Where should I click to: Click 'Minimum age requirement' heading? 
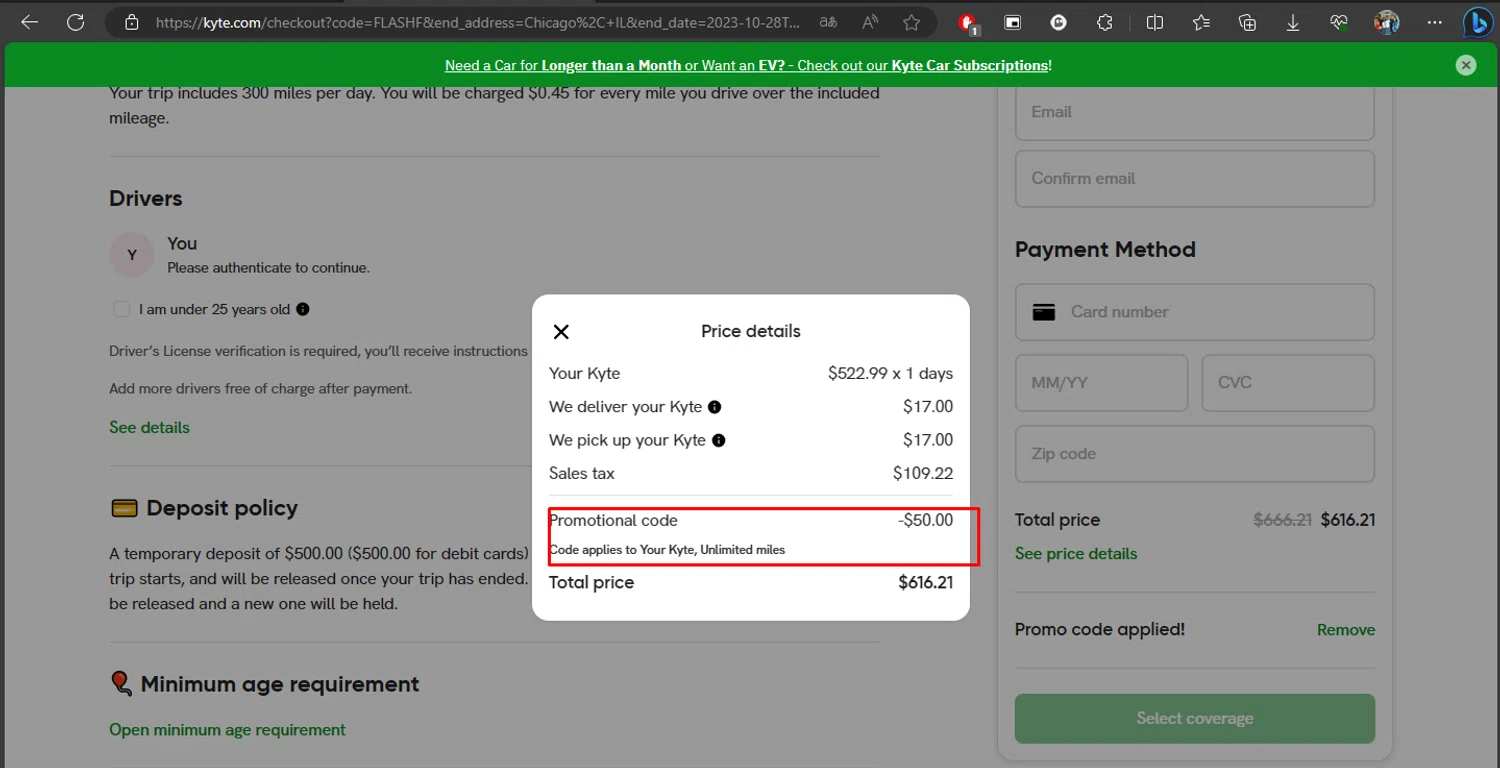tap(280, 685)
